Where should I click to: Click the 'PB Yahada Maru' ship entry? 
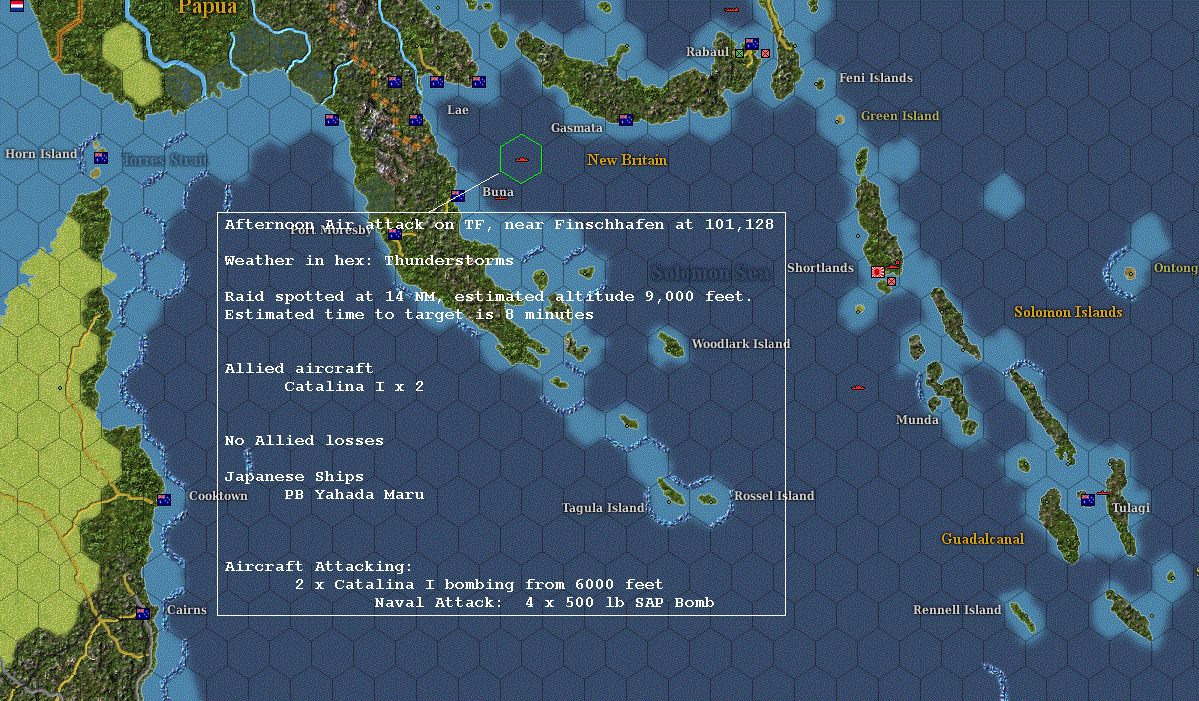click(354, 495)
